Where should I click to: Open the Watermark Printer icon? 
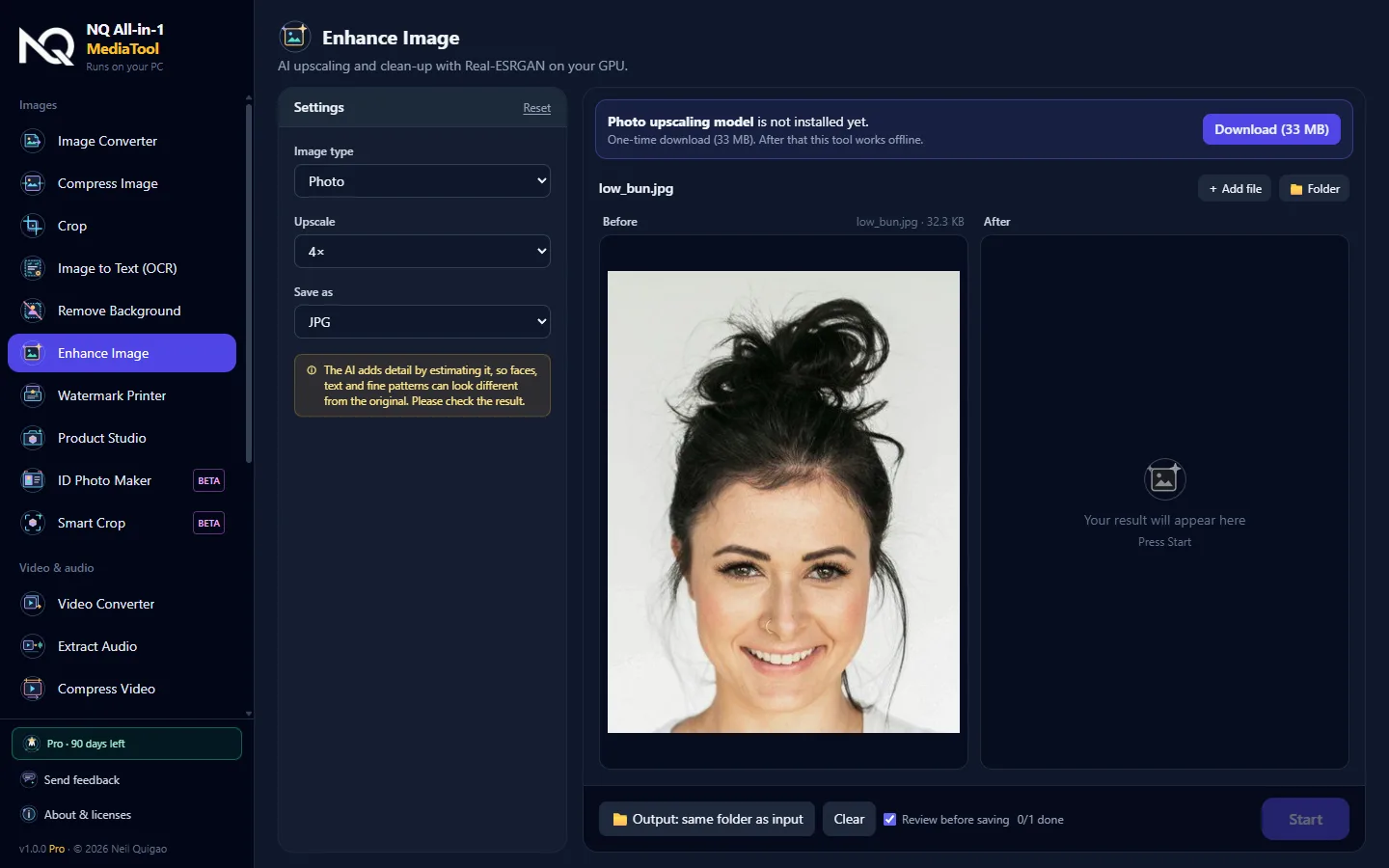tap(33, 395)
